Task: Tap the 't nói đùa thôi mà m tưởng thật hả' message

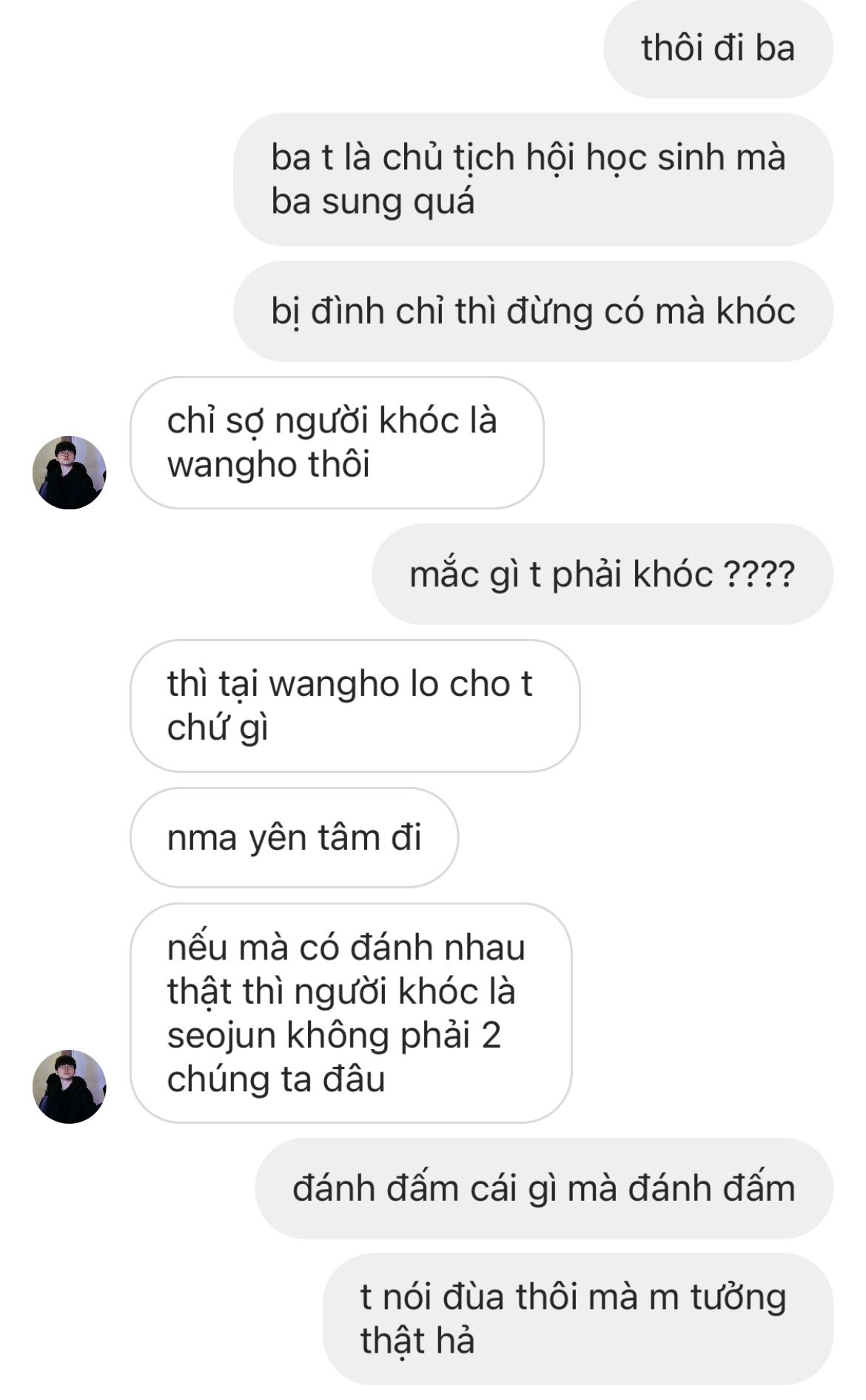Action: [x=578, y=1319]
